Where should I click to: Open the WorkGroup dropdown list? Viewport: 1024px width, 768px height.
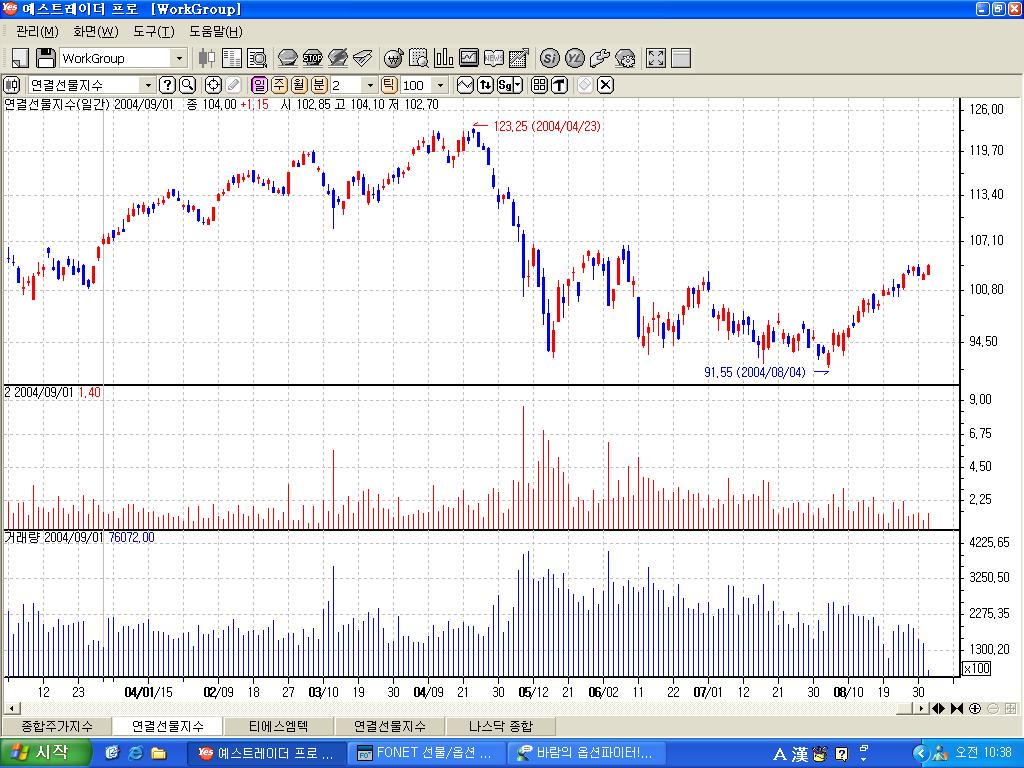click(179, 58)
